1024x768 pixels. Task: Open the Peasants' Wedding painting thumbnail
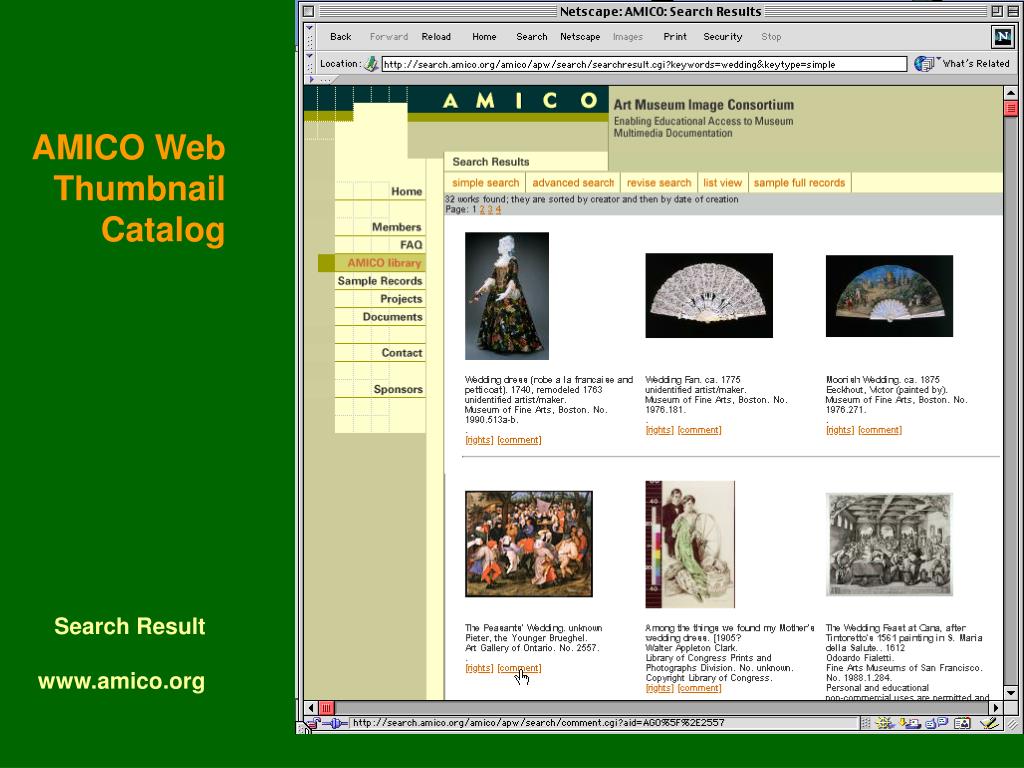pos(529,544)
